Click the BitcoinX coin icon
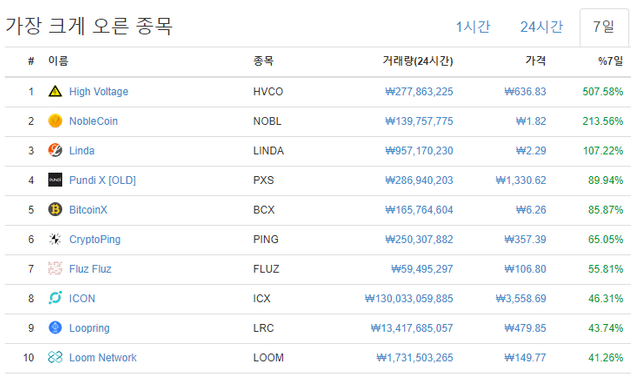This screenshot has width=640, height=377. pyautogui.click(x=55, y=210)
